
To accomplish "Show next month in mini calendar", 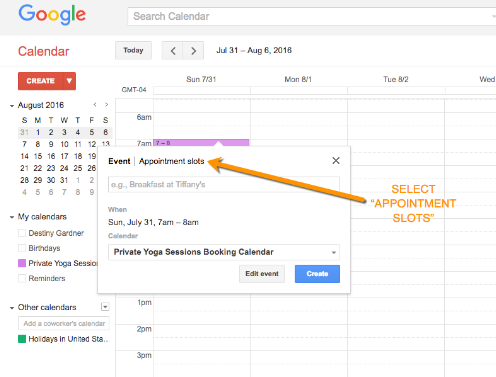I will pyautogui.click(x=106, y=105).
